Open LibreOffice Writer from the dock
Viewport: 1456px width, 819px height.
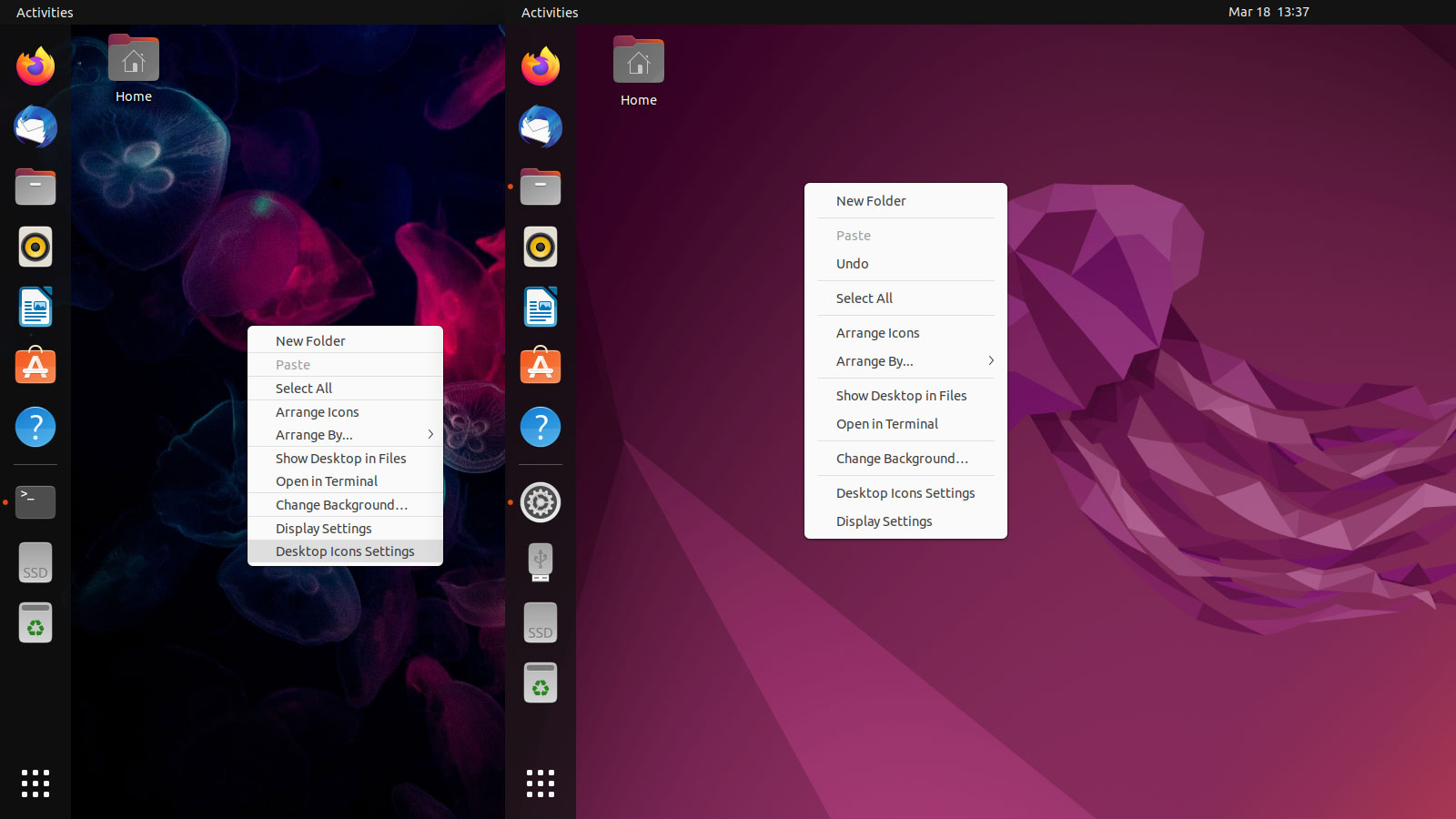(x=35, y=307)
